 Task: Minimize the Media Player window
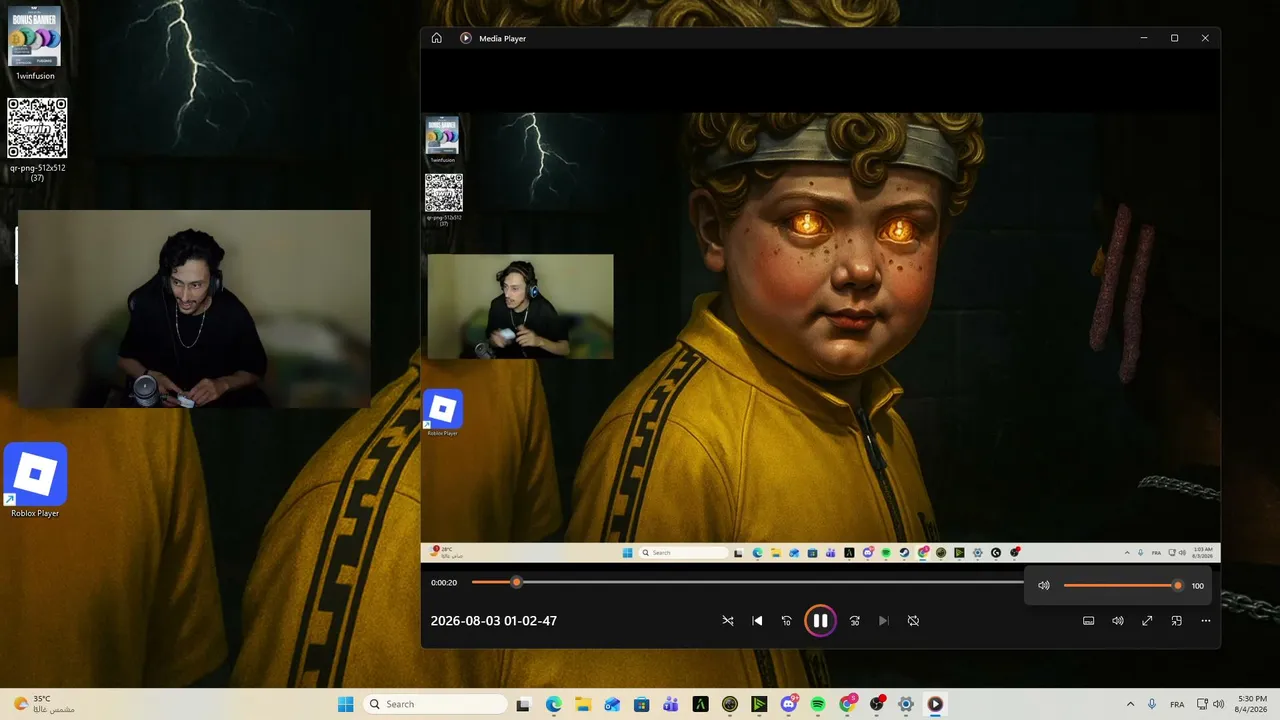click(1144, 38)
